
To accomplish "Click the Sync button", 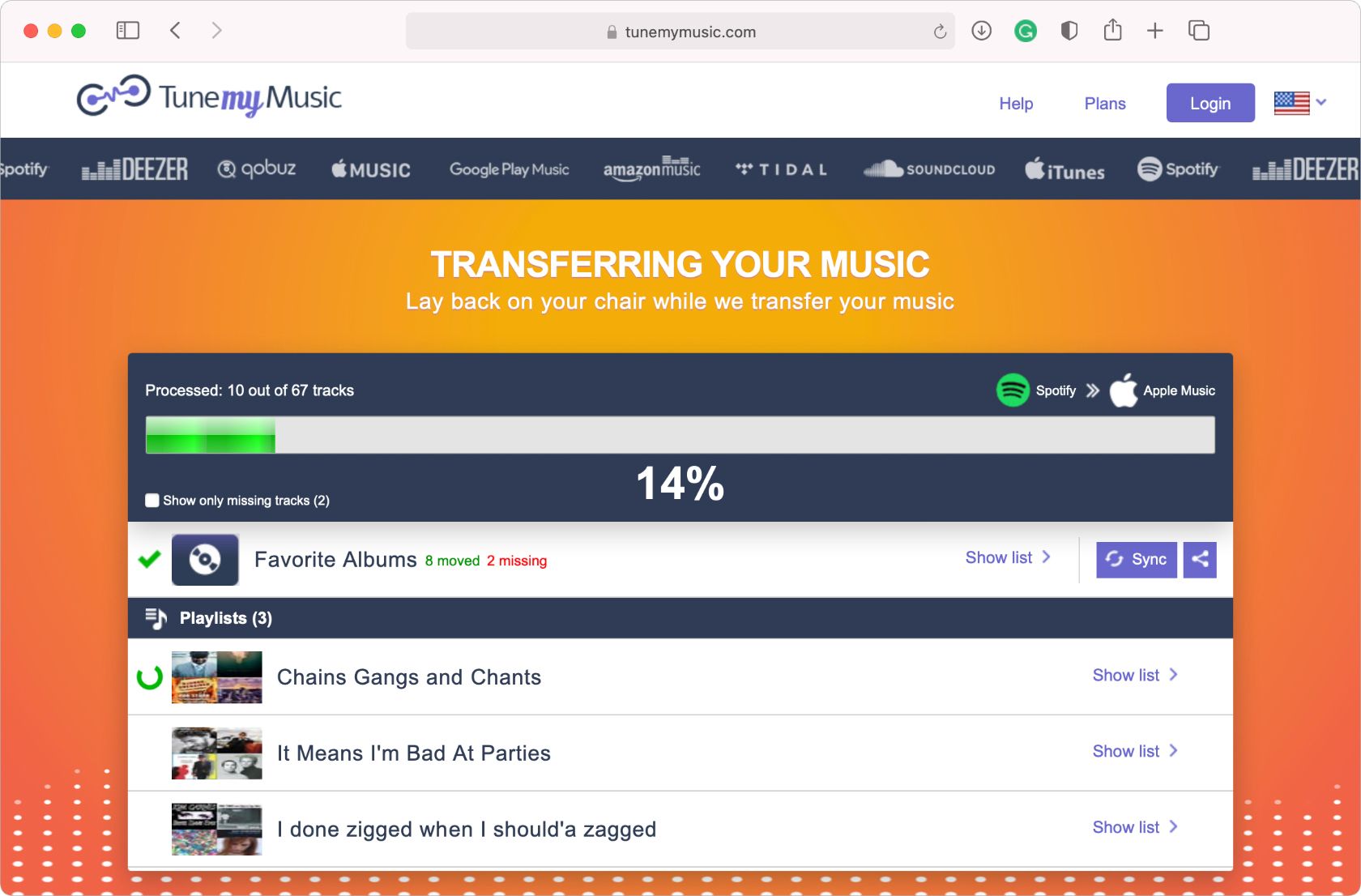I will tap(1137, 559).
